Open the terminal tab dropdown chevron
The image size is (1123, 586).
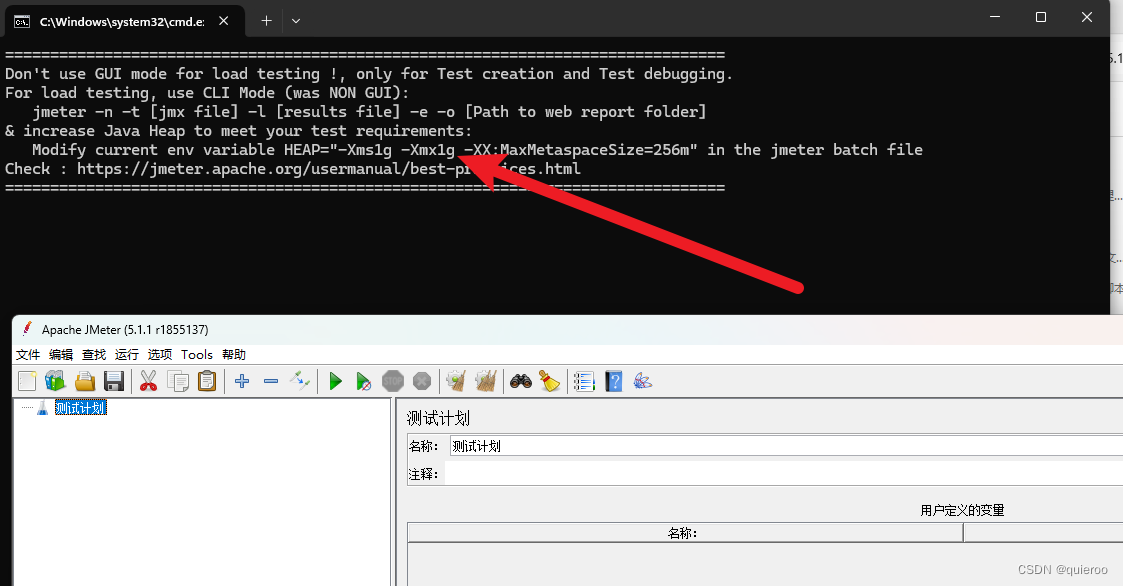[296, 21]
